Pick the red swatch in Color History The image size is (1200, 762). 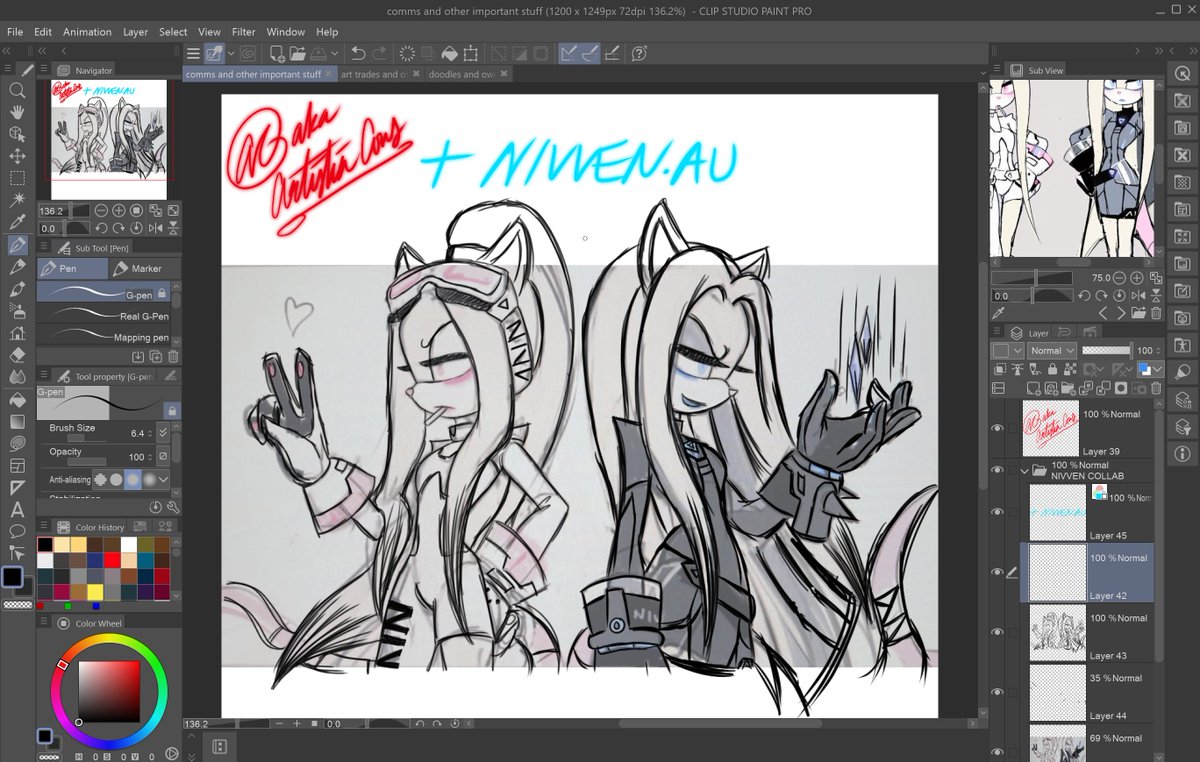pos(112,560)
